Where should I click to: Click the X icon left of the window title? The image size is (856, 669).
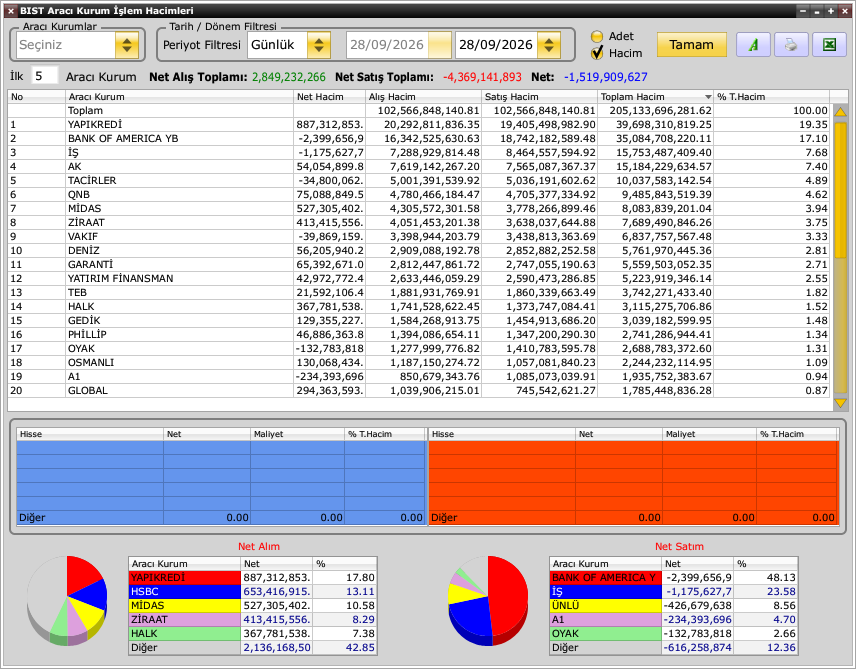(x=10, y=10)
